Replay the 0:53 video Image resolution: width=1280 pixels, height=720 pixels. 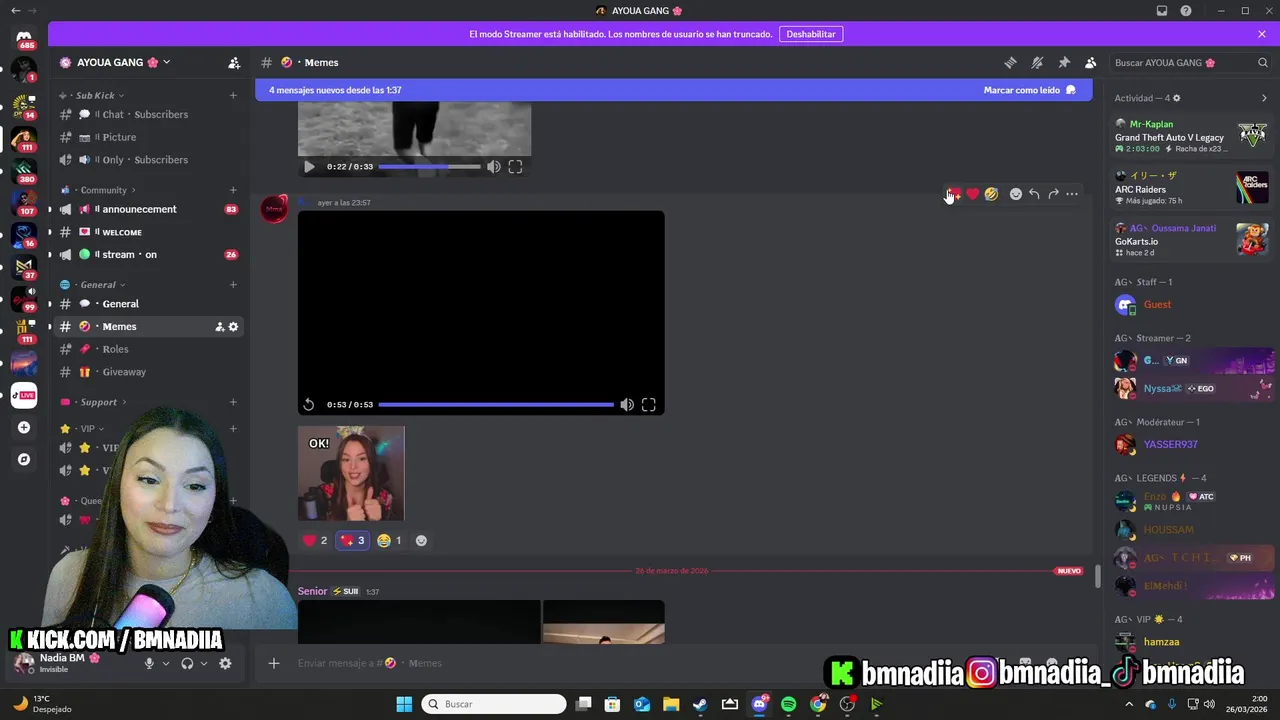(309, 404)
